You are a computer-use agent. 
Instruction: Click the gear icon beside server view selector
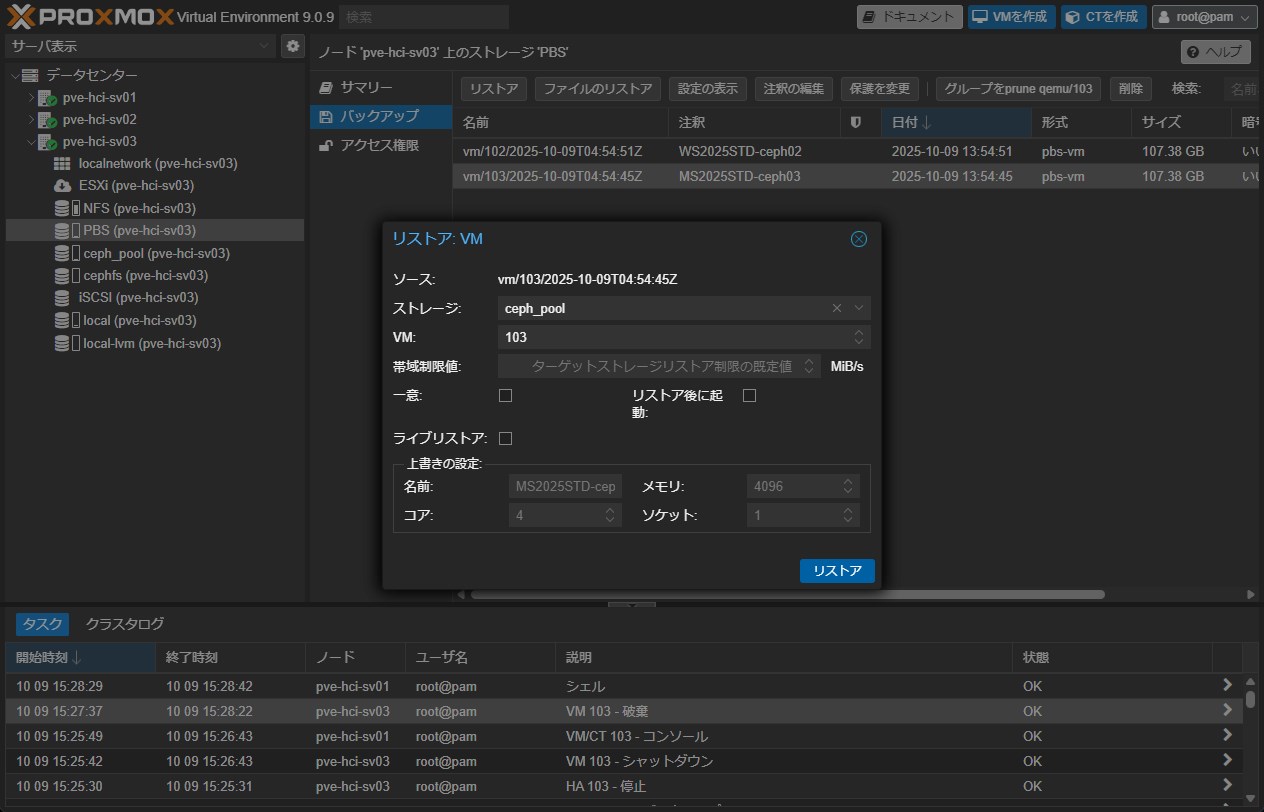292,46
